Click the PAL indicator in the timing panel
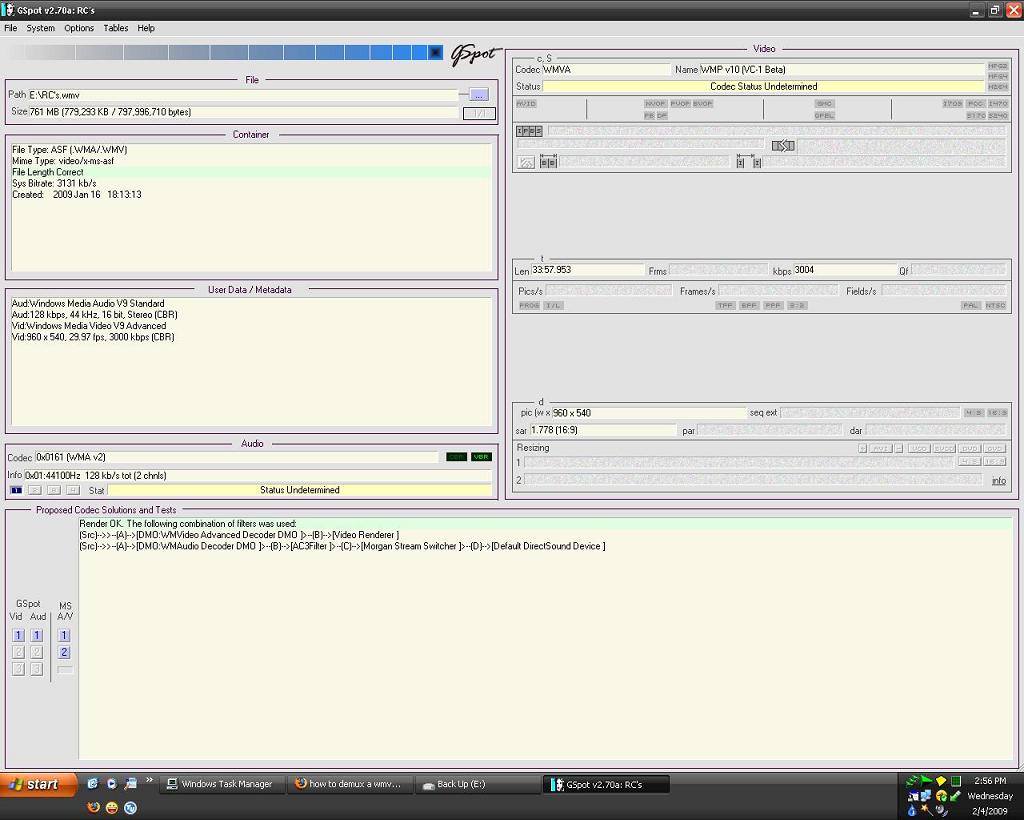This screenshot has width=1024, height=820. point(970,306)
